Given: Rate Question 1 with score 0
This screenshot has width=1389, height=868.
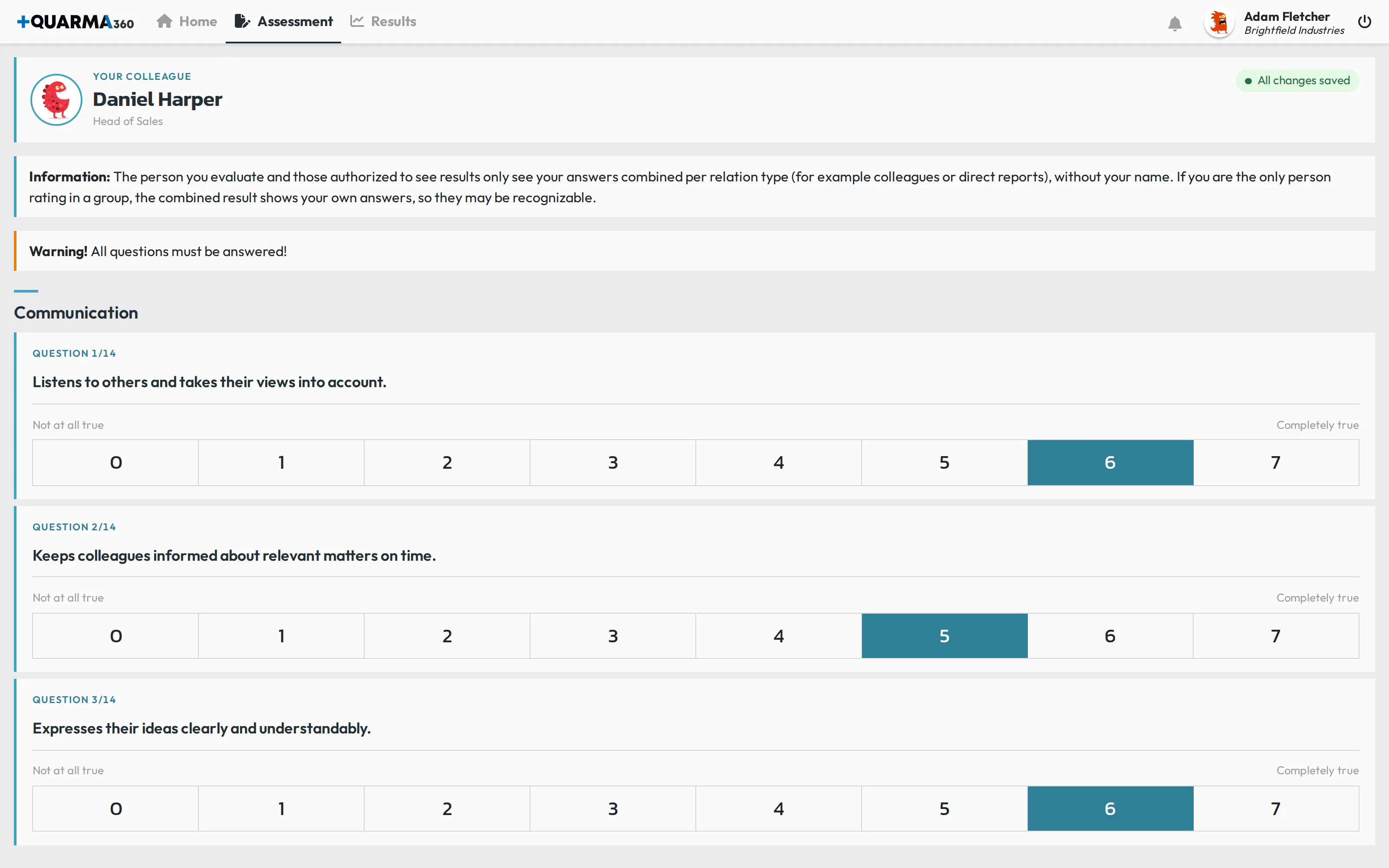Looking at the screenshot, I should pos(115,463).
